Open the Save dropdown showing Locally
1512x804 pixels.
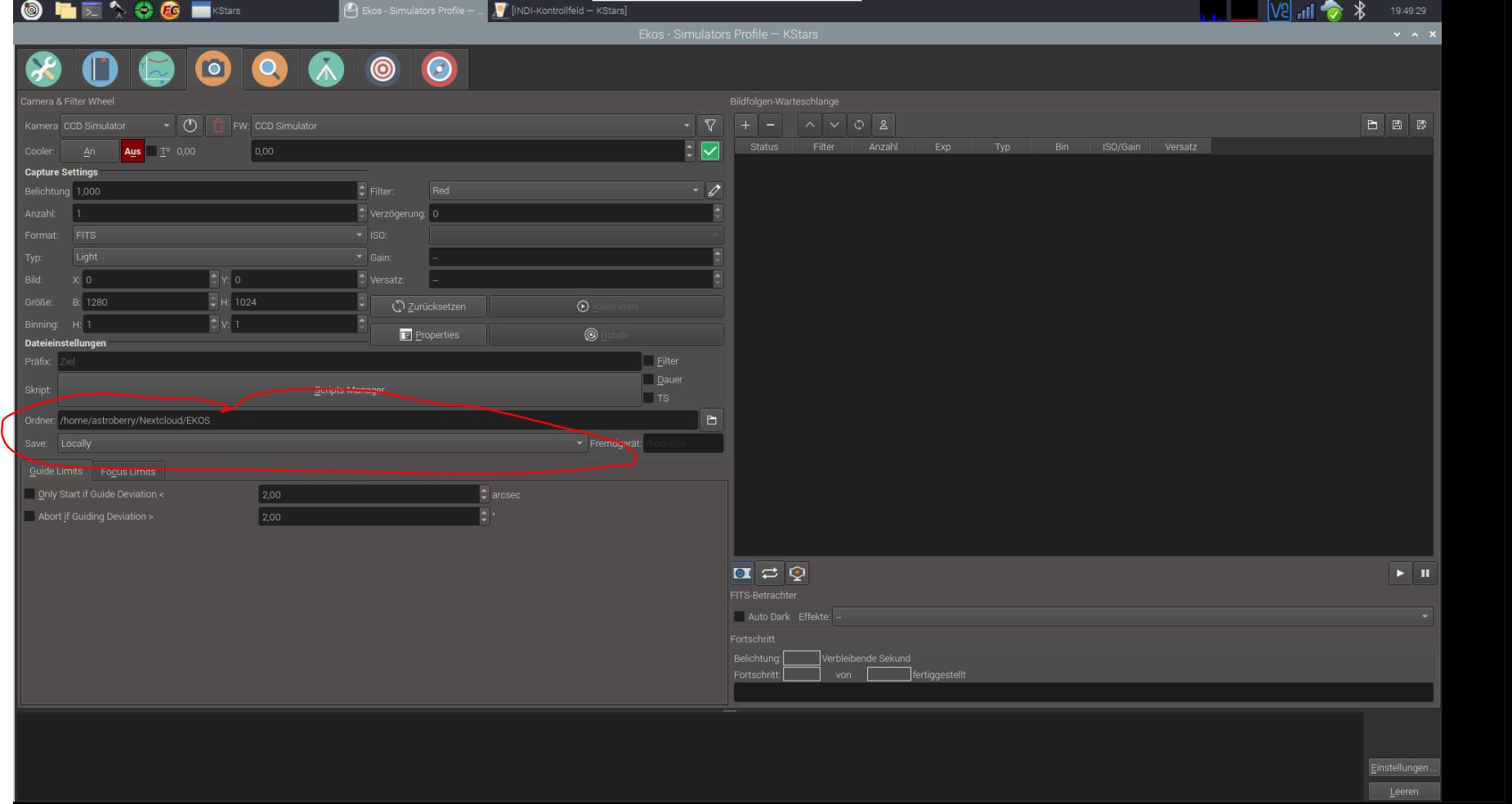[323, 444]
